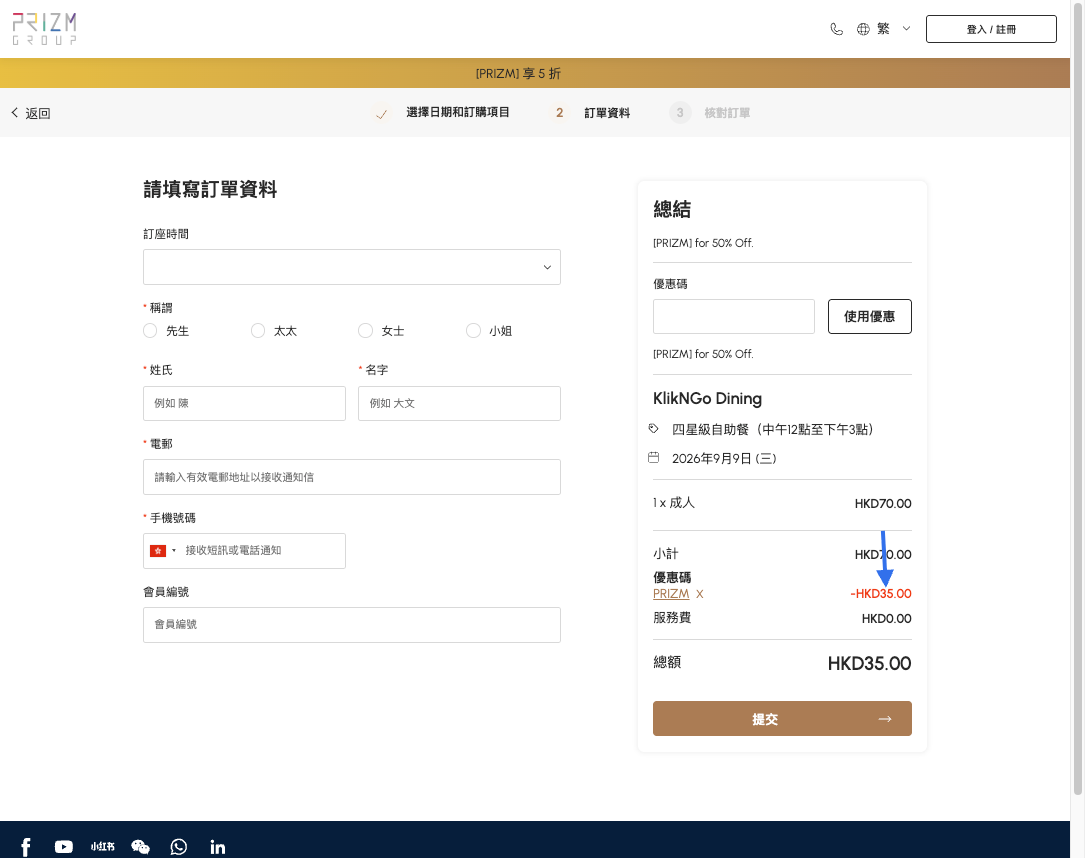Open the WeChat footer icon
This screenshot has height=858, width=1085.
(140, 847)
